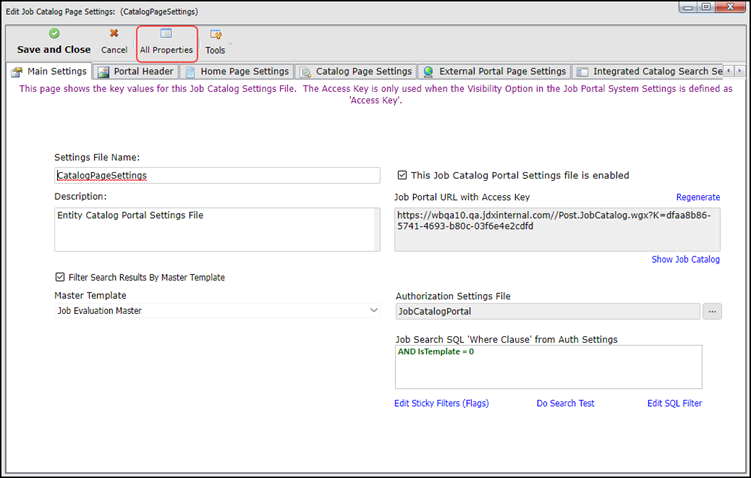
Task: Click the Home Page Settings document icon
Action: click(x=190, y=72)
